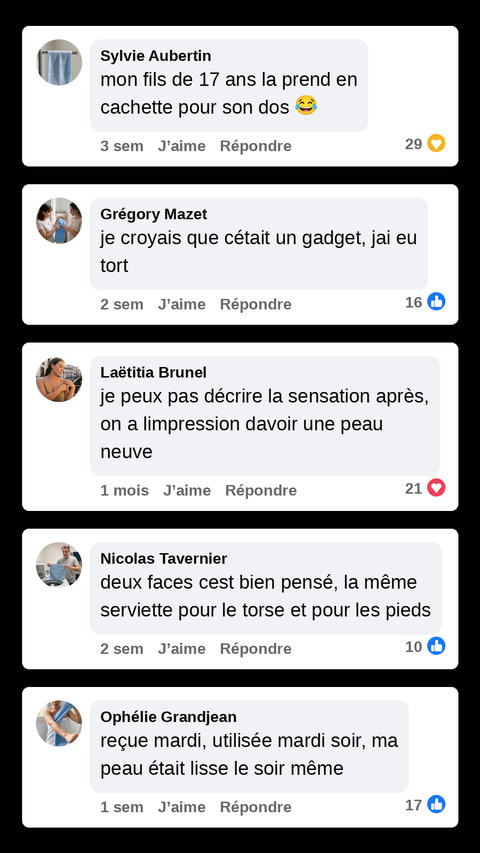This screenshot has width=480, height=853.
Task: Click the care reaction icon on Sylvie's comment
Action: pyautogui.click(x=436, y=144)
